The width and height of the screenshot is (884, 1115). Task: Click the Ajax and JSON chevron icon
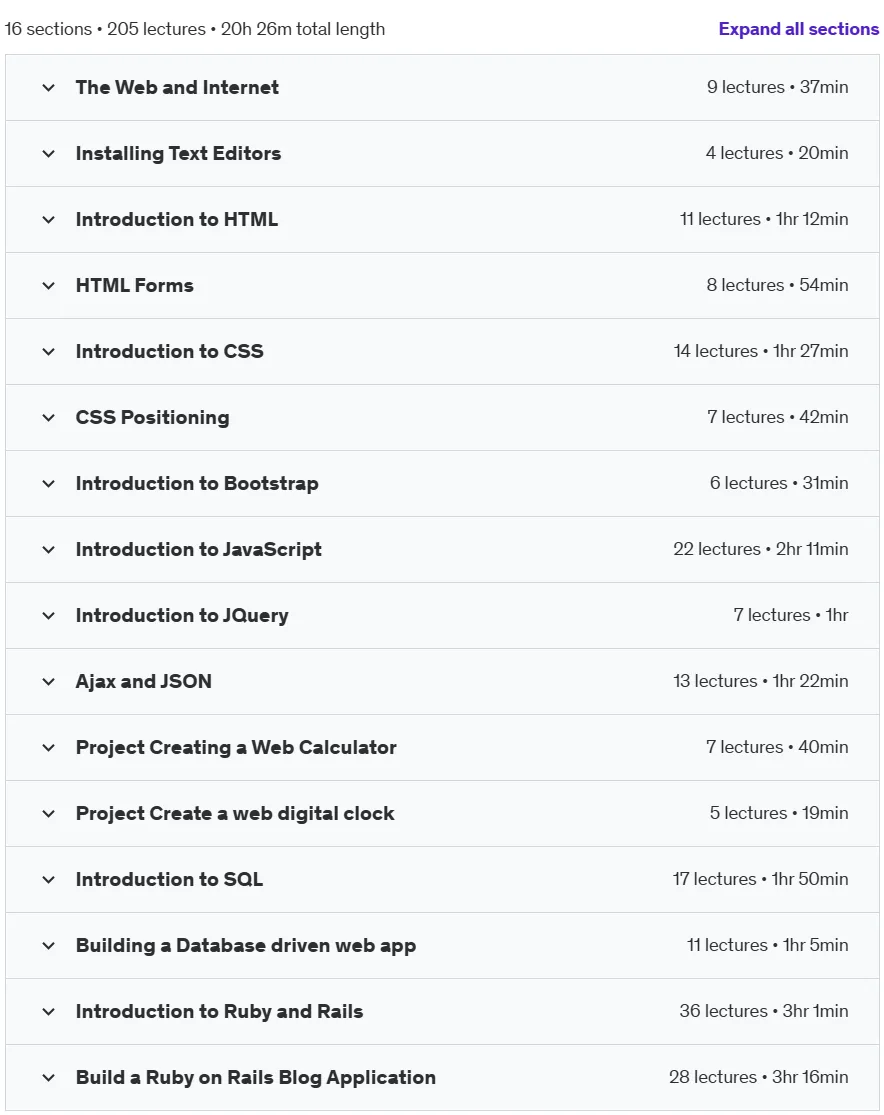[x=48, y=682]
